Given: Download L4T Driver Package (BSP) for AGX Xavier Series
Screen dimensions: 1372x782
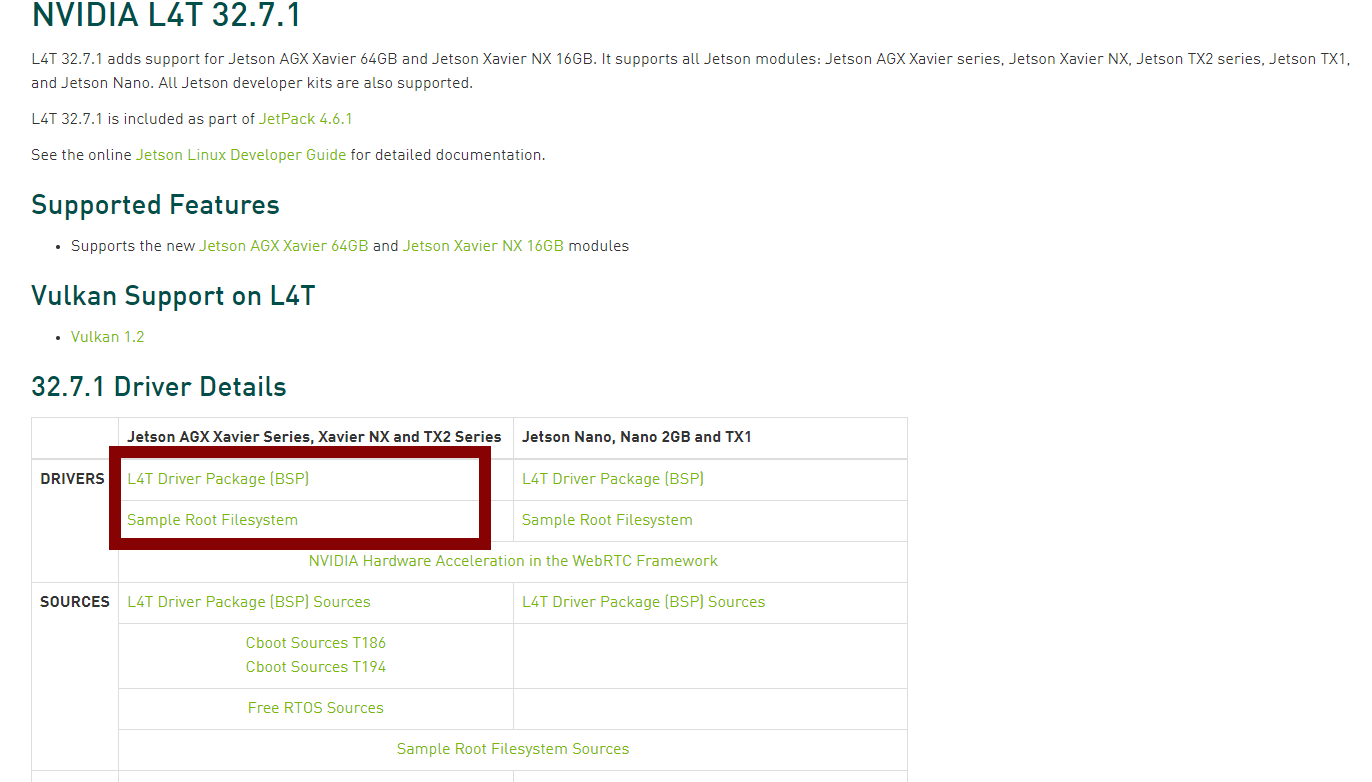Looking at the screenshot, I should pyautogui.click(x=218, y=479).
